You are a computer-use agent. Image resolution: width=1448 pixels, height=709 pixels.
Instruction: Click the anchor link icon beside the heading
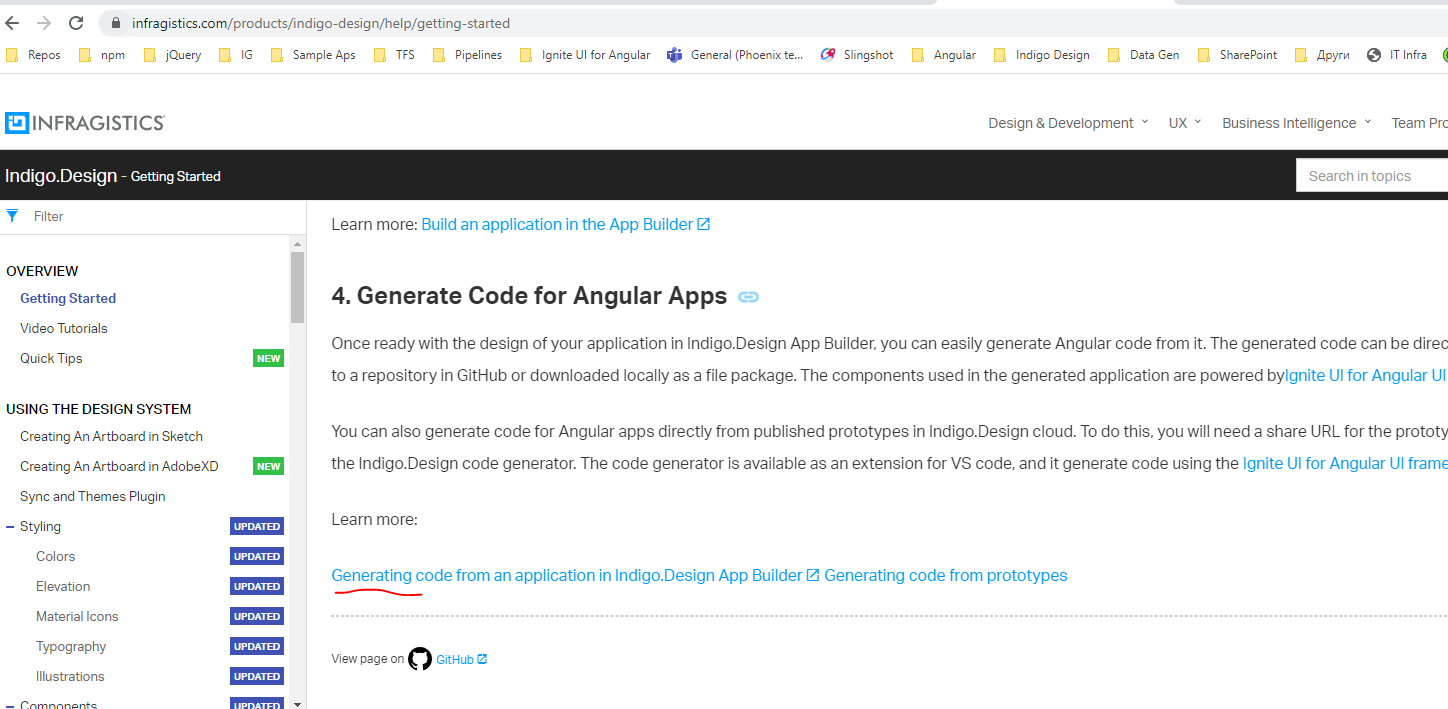[748, 296]
